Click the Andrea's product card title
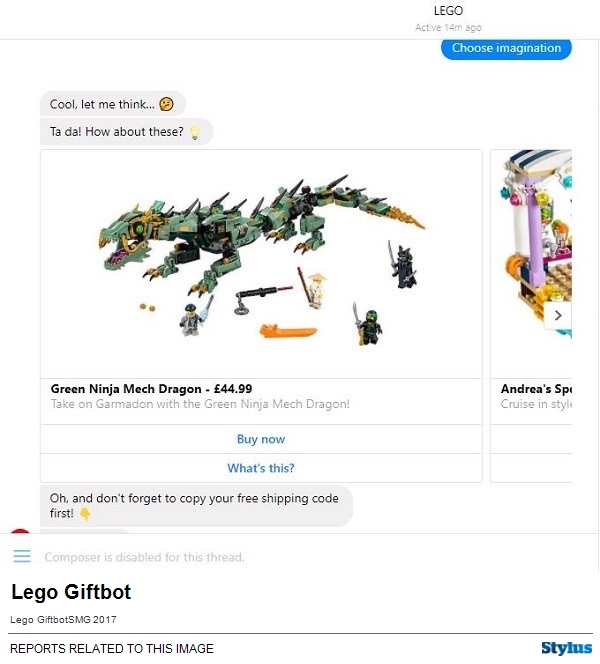 [536, 389]
